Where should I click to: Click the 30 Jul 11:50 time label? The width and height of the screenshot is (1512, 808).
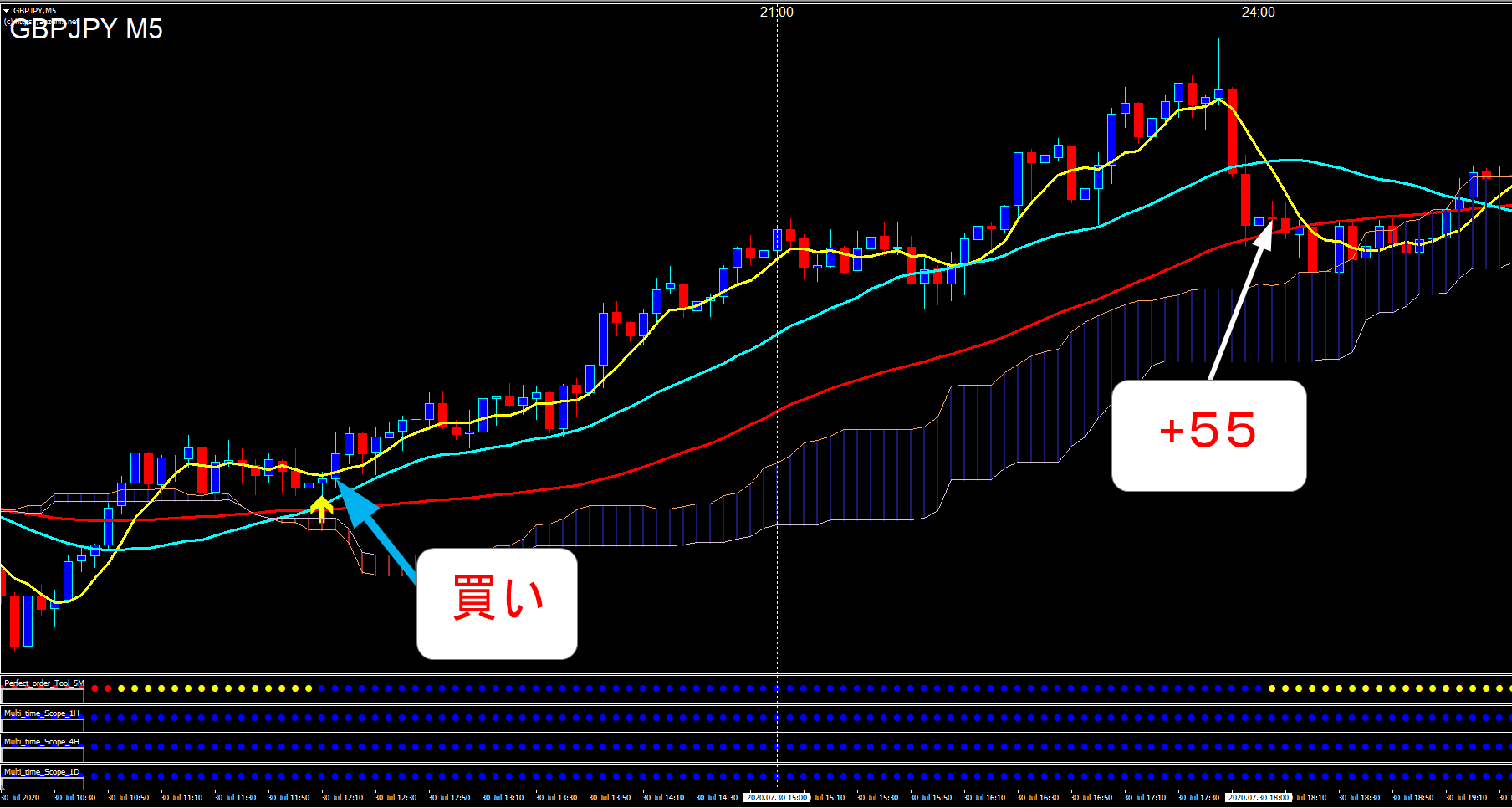(x=289, y=798)
